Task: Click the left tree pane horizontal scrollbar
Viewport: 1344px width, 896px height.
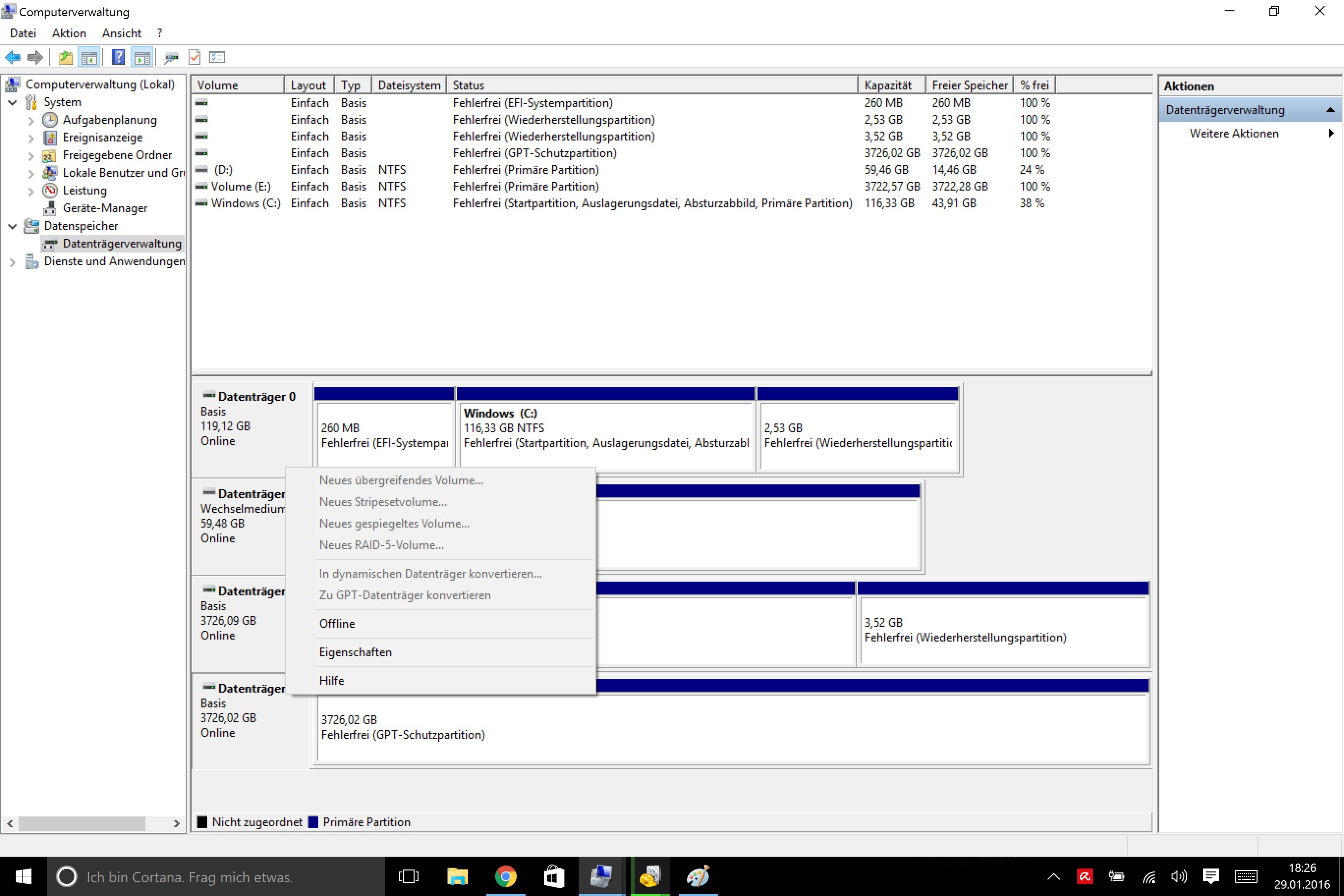Action: [x=82, y=823]
